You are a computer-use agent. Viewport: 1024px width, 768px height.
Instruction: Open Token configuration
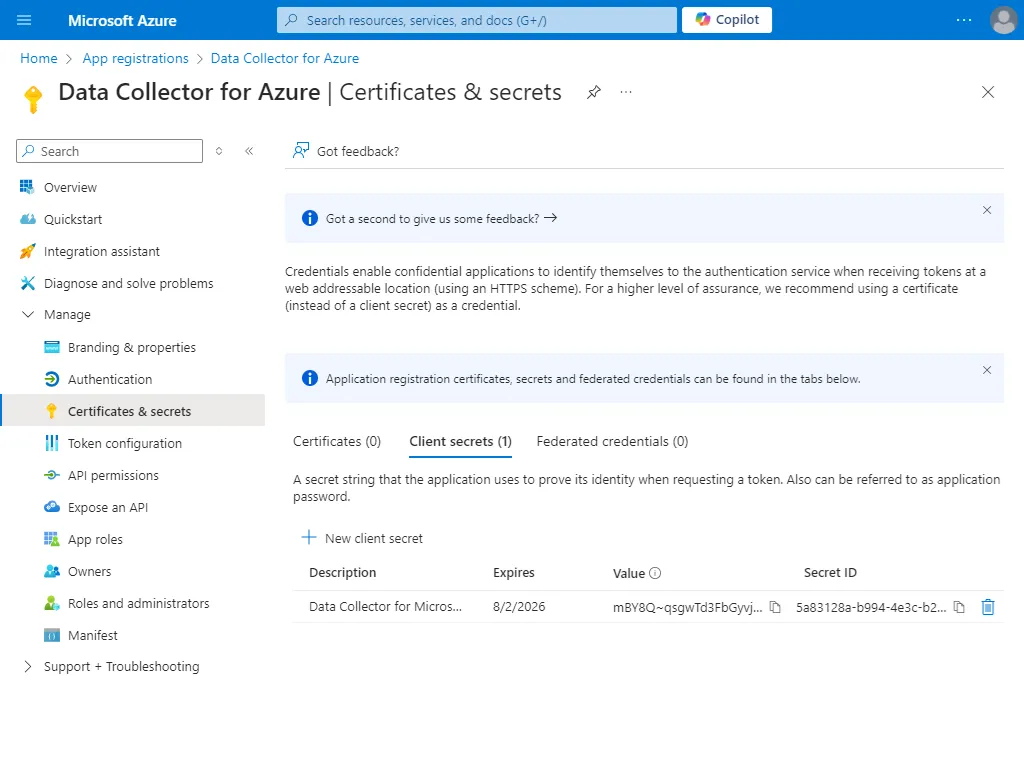pyautogui.click(x=125, y=443)
